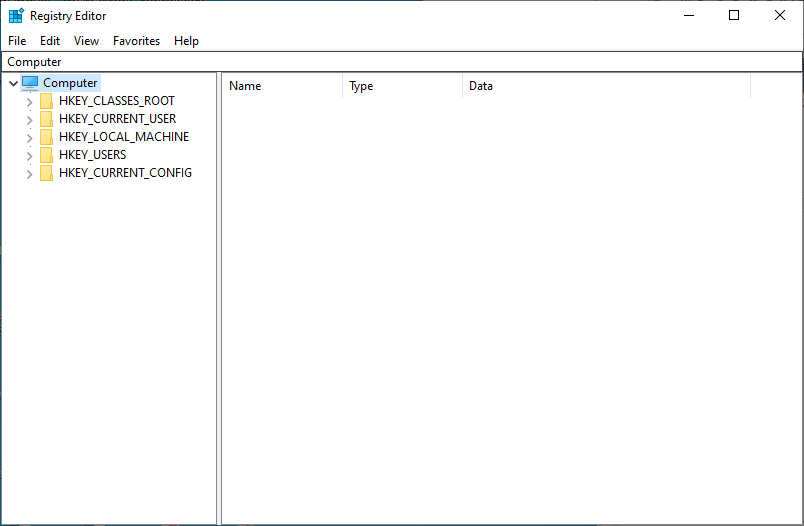Click the Type column header
804x526 pixels.
tap(402, 86)
